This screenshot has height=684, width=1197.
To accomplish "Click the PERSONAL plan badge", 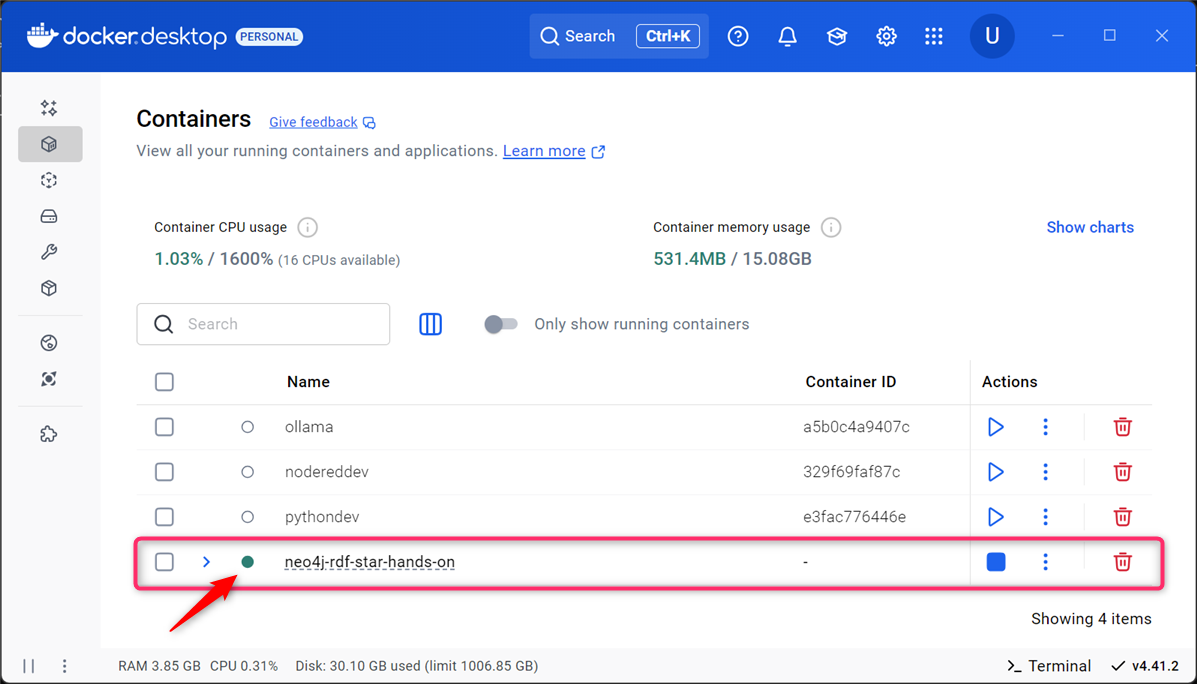I will coord(269,37).
